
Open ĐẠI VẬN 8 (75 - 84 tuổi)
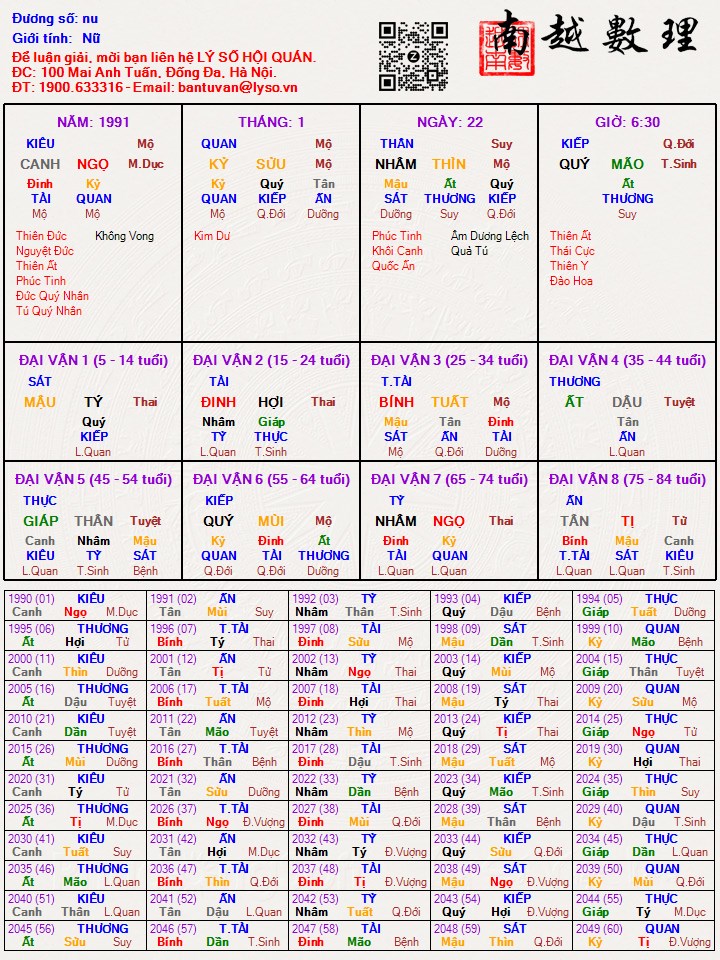pyautogui.click(x=627, y=479)
